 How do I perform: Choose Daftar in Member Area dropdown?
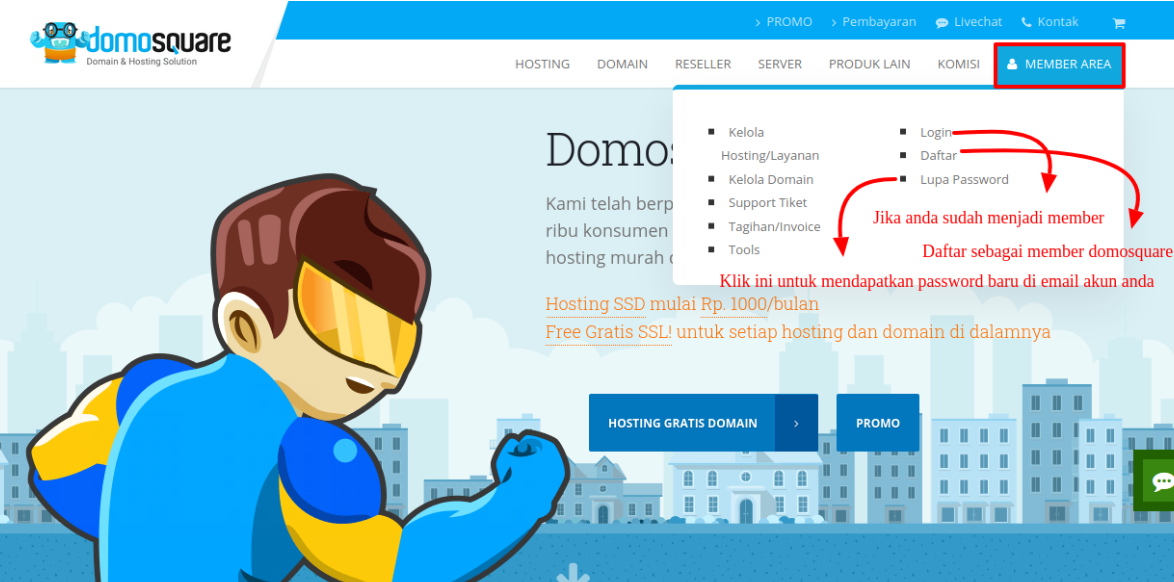(938, 156)
